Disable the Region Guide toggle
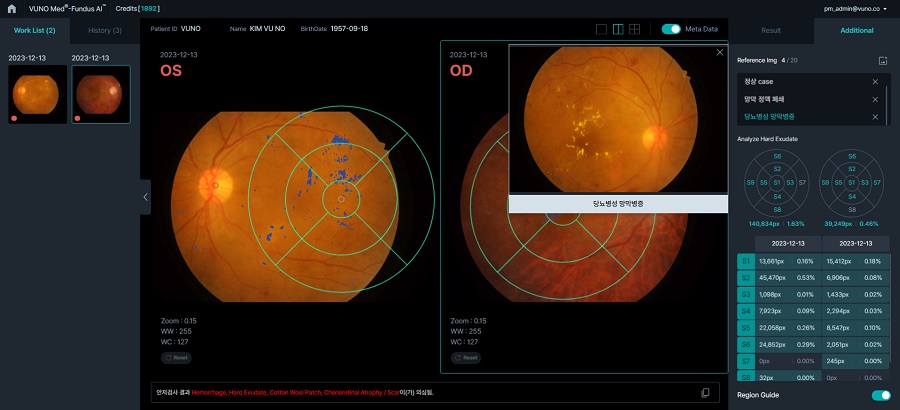The width and height of the screenshot is (900, 410). coord(880,395)
